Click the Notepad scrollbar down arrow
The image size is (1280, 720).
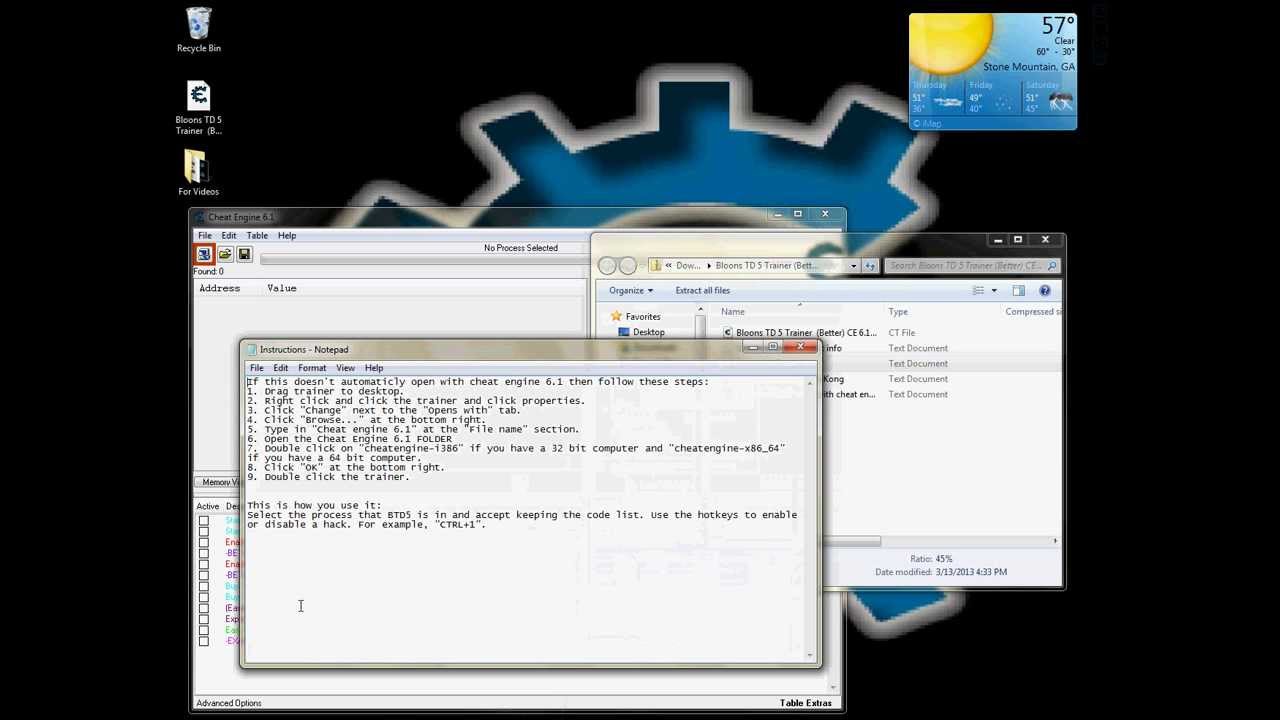[810, 655]
